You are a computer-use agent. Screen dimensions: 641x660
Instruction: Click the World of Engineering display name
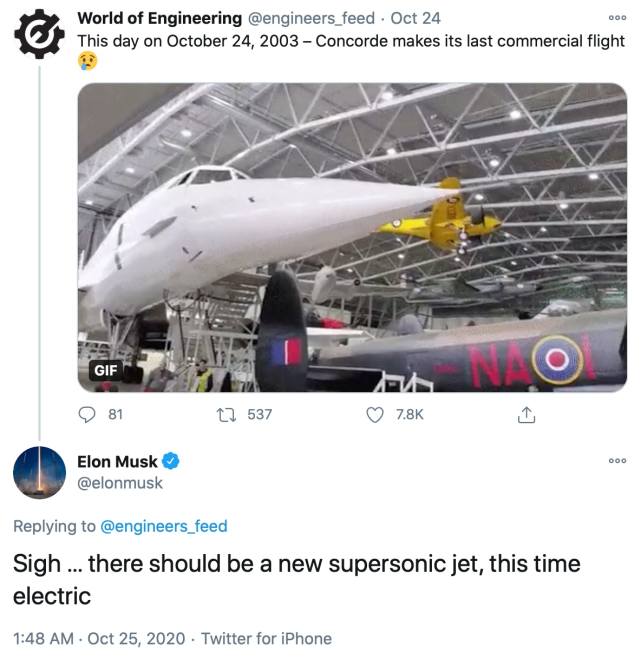(x=160, y=18)
